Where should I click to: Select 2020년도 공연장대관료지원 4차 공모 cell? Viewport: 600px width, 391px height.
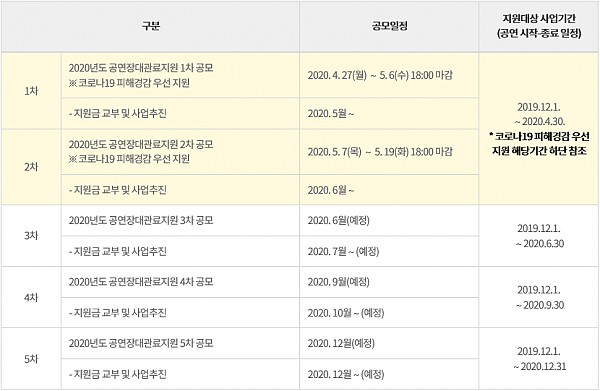pos(180,282)
